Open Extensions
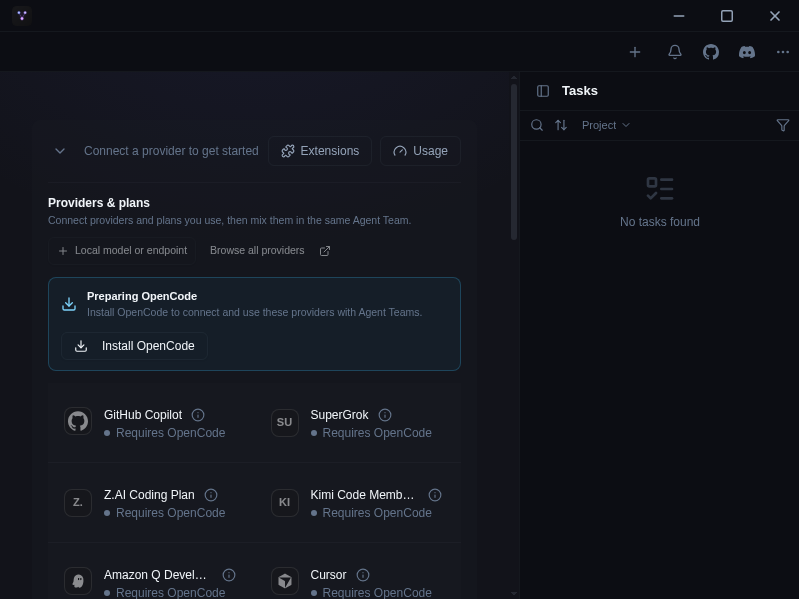Viewport: 799px width, 599px height. 320,151
